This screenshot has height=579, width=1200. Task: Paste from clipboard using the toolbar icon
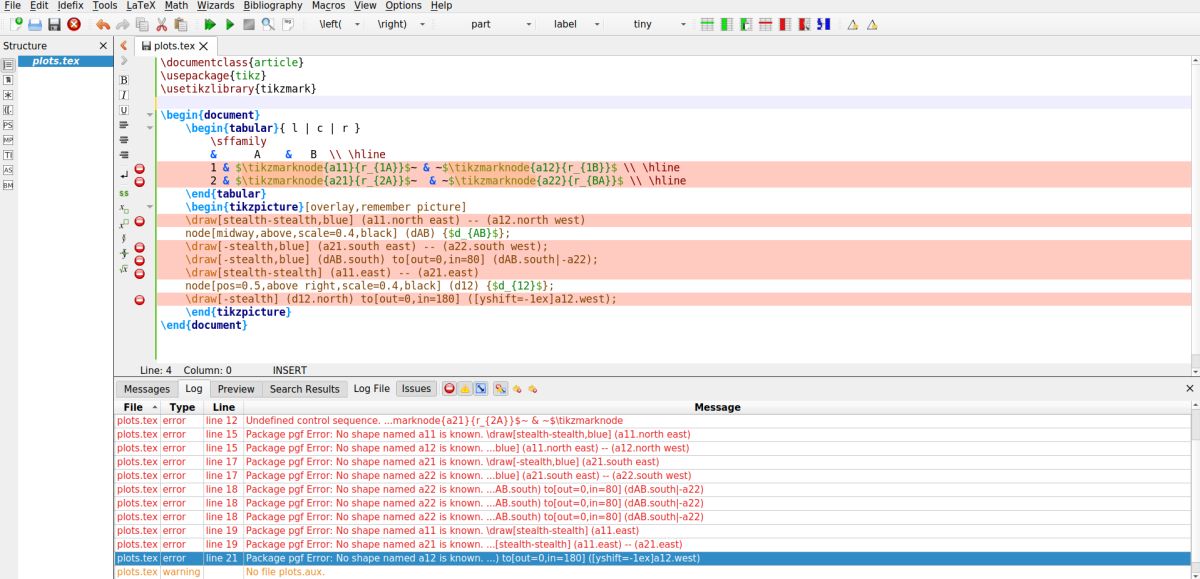(x=180, y=24)
